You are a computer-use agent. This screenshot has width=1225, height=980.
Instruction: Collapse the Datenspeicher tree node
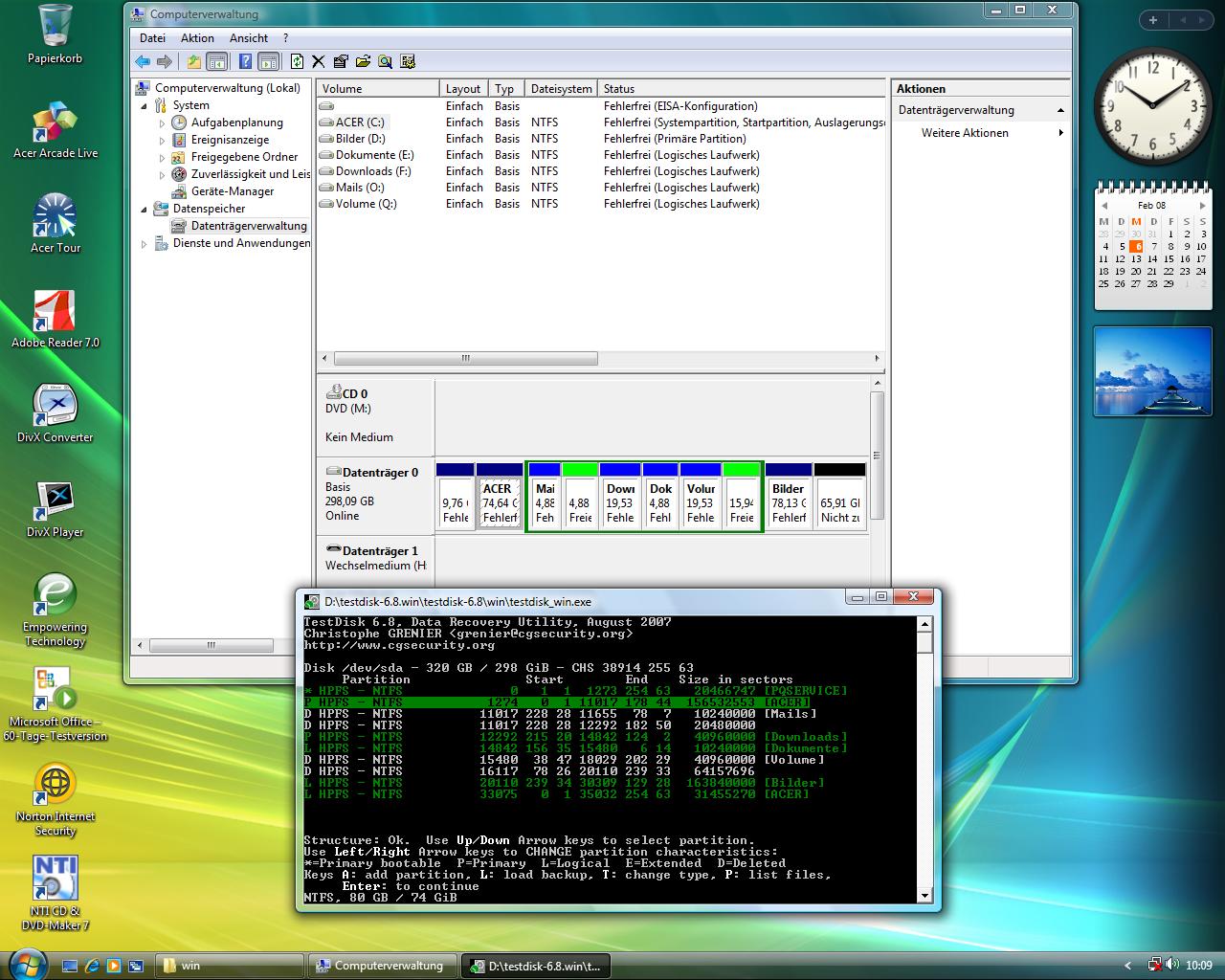pyautogui.click(x=145, y=209)
